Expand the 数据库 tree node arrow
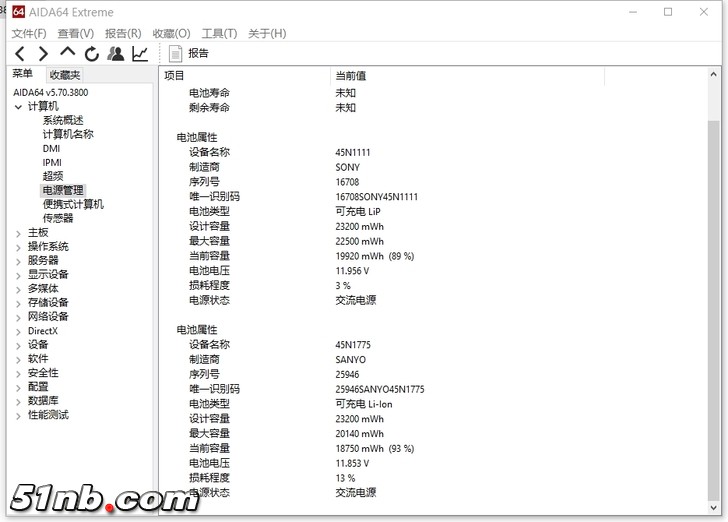This screenshot has width=728, height=522. (18, 401)
